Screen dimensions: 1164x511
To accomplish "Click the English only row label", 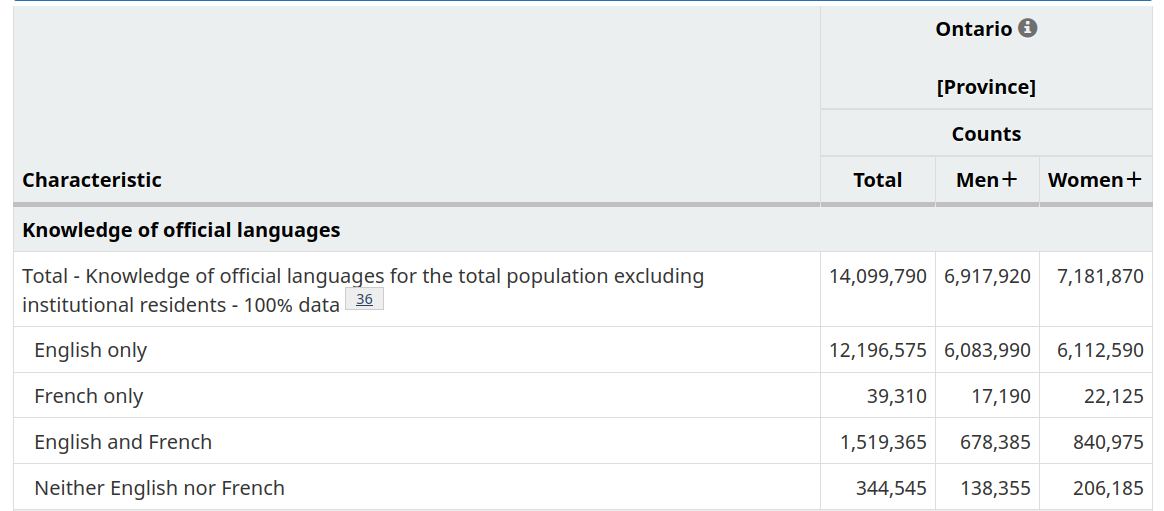I will pyautogui.click(x=90, y=350).
